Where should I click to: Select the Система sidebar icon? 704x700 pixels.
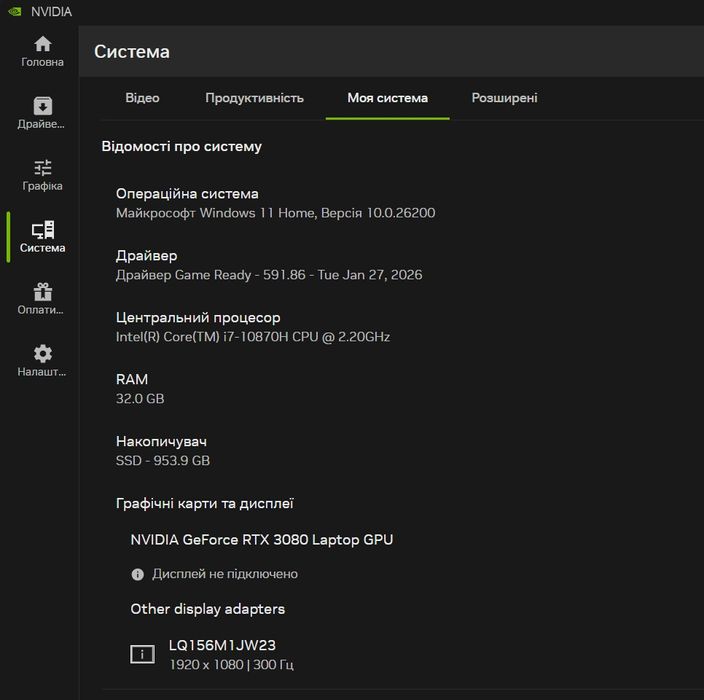42,230
